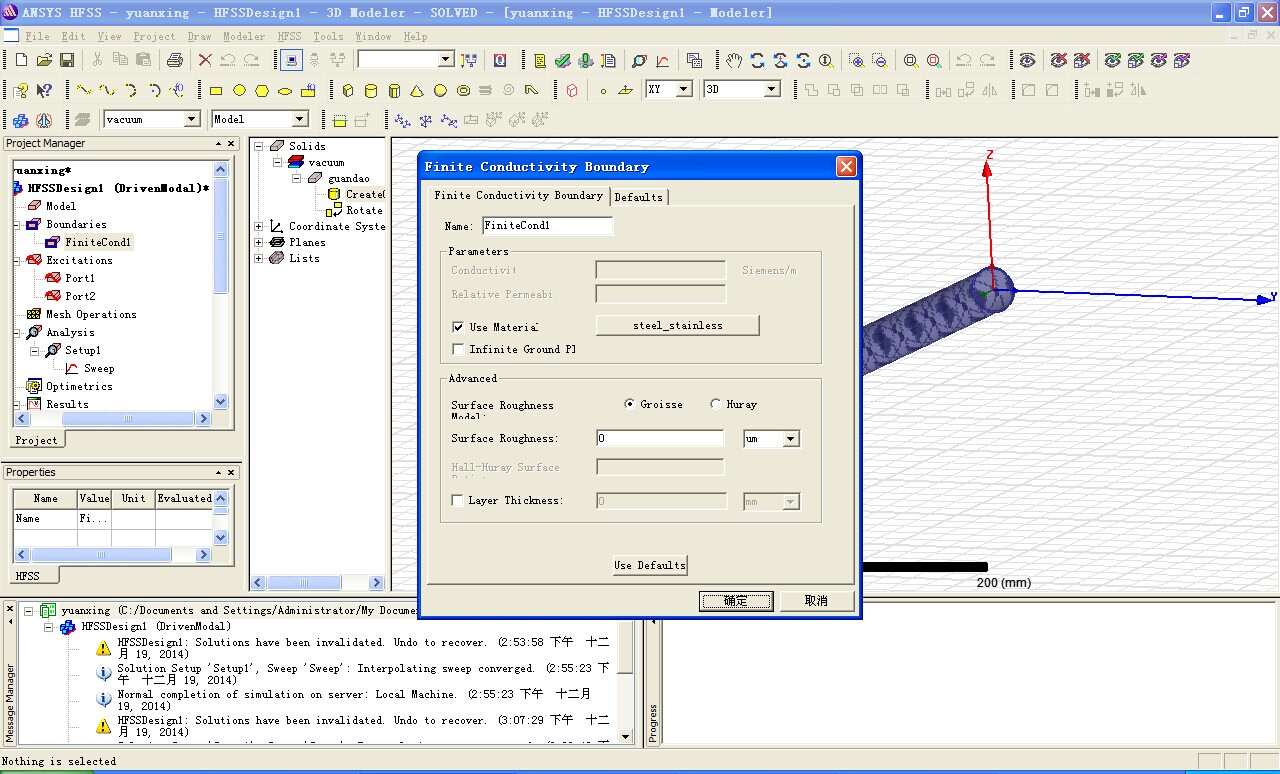Open the XY drawing plane dropdown
This screenshot has height=774, width=1280.
(684, 89)
